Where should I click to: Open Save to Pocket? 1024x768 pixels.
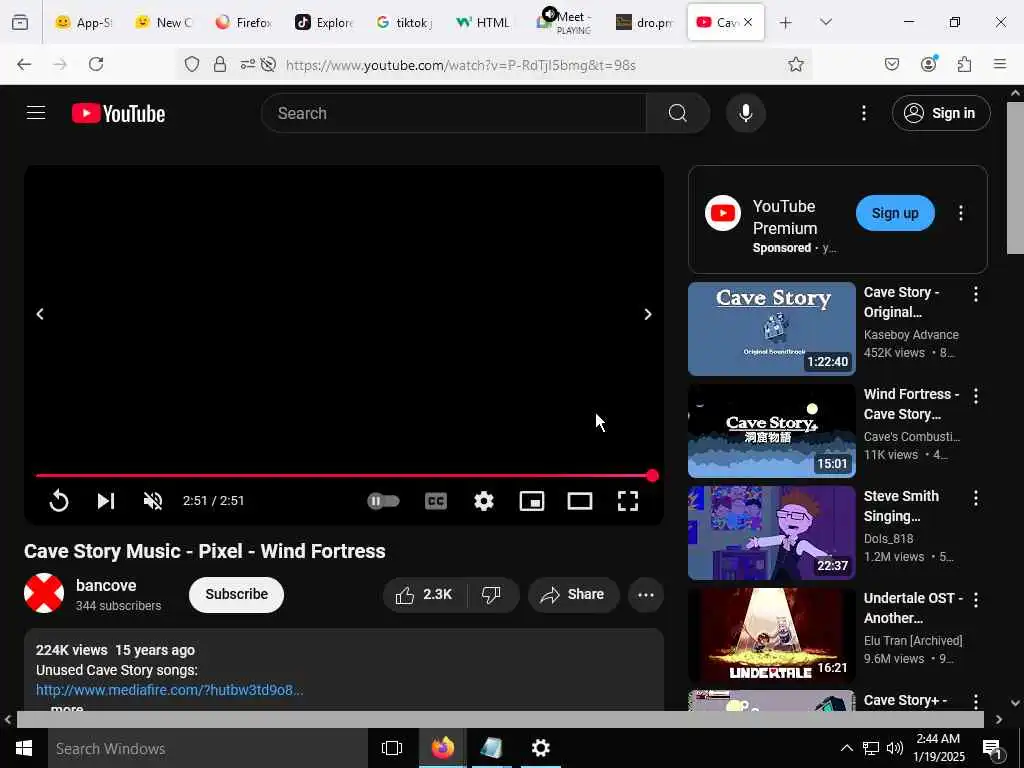click(x=891, y=64)
